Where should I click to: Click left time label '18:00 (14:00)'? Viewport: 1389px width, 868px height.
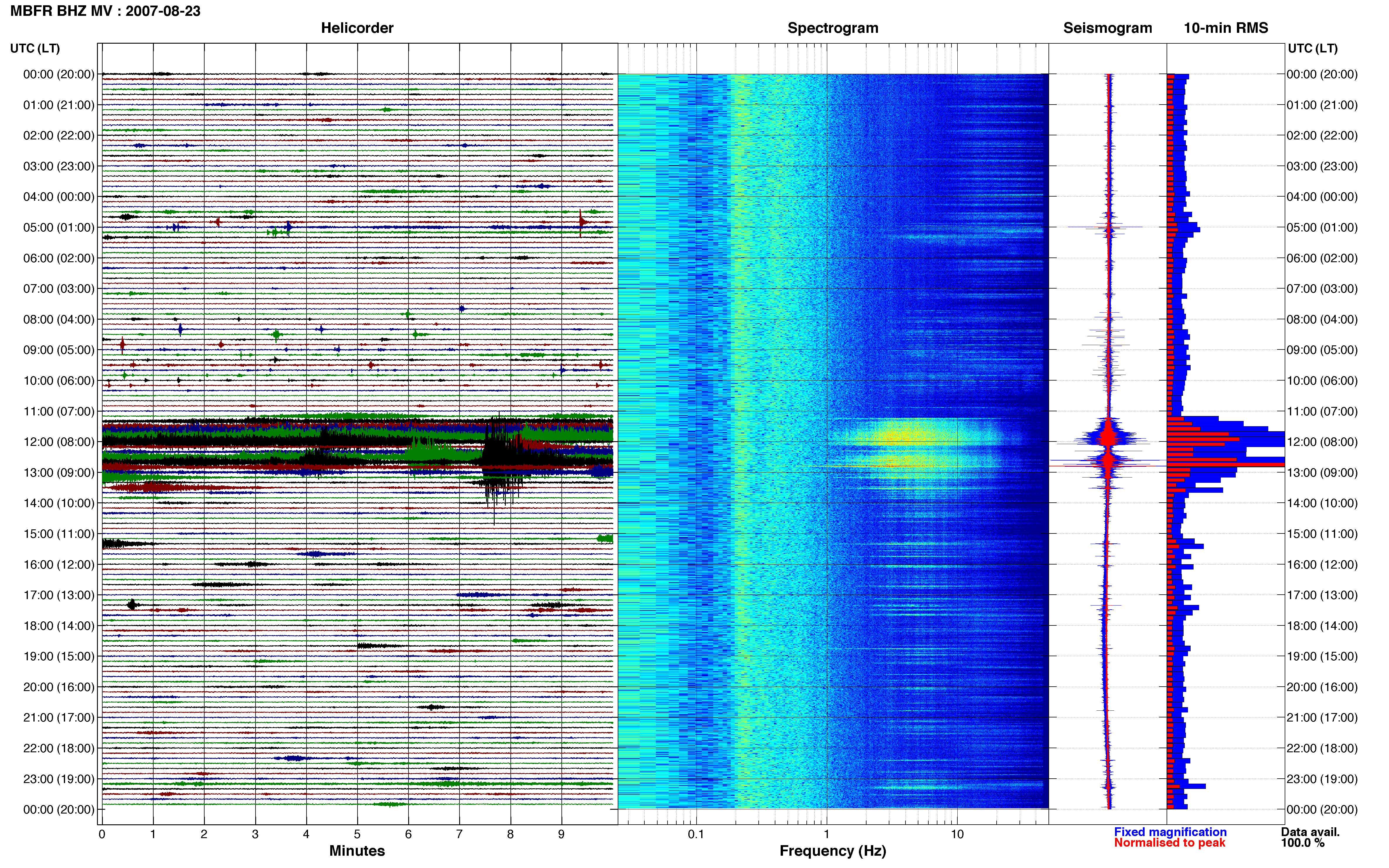59,626
